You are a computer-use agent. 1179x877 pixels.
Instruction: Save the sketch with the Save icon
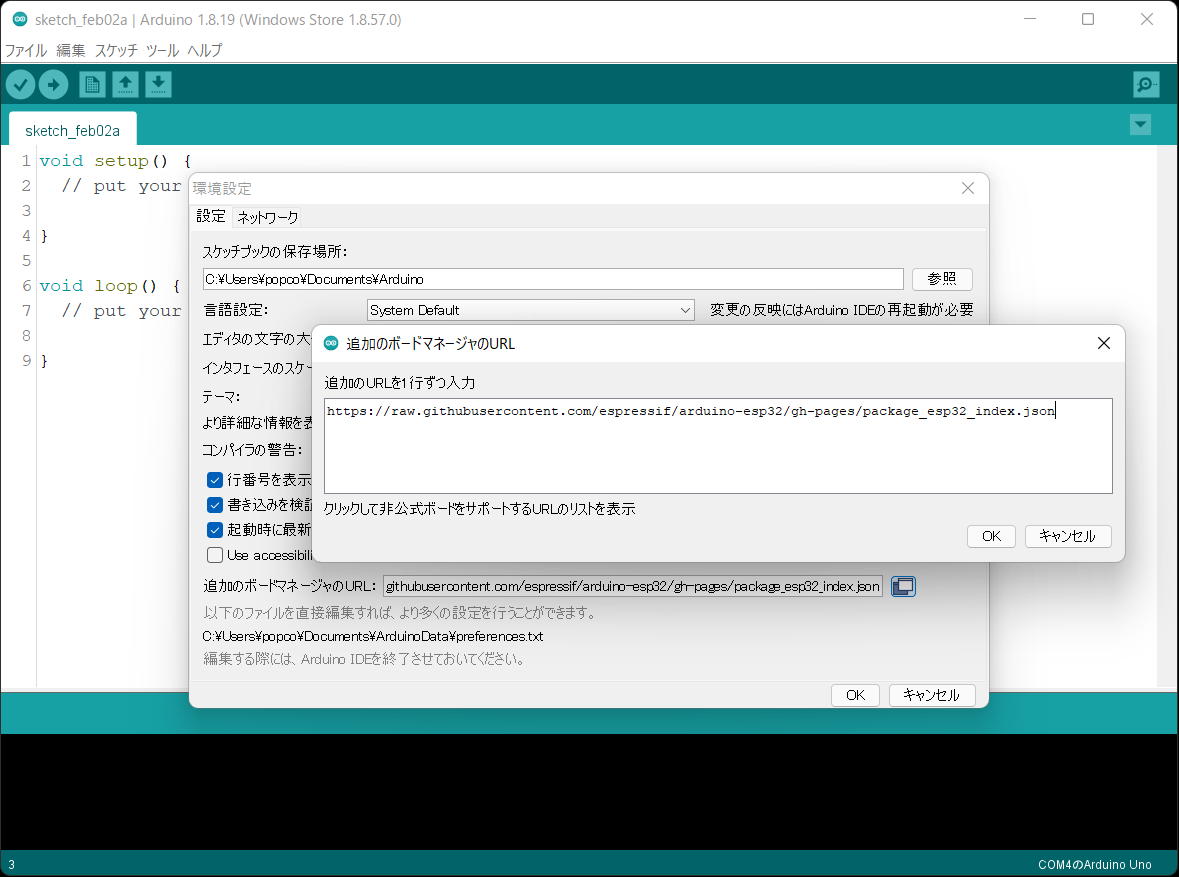[x=158, y=84]
